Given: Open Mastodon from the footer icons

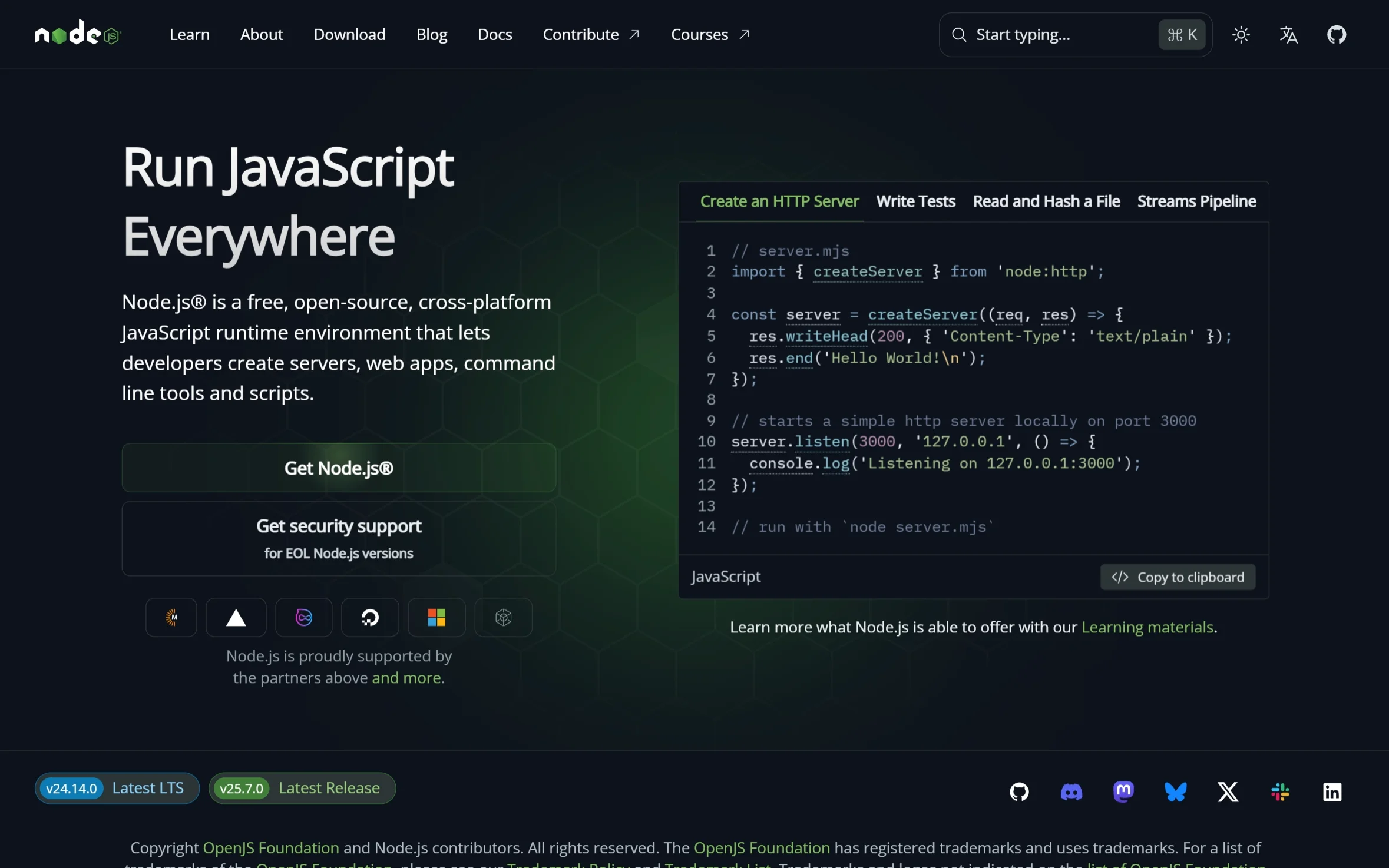Looking at the screenshot, I should (x=1124, y=791).
